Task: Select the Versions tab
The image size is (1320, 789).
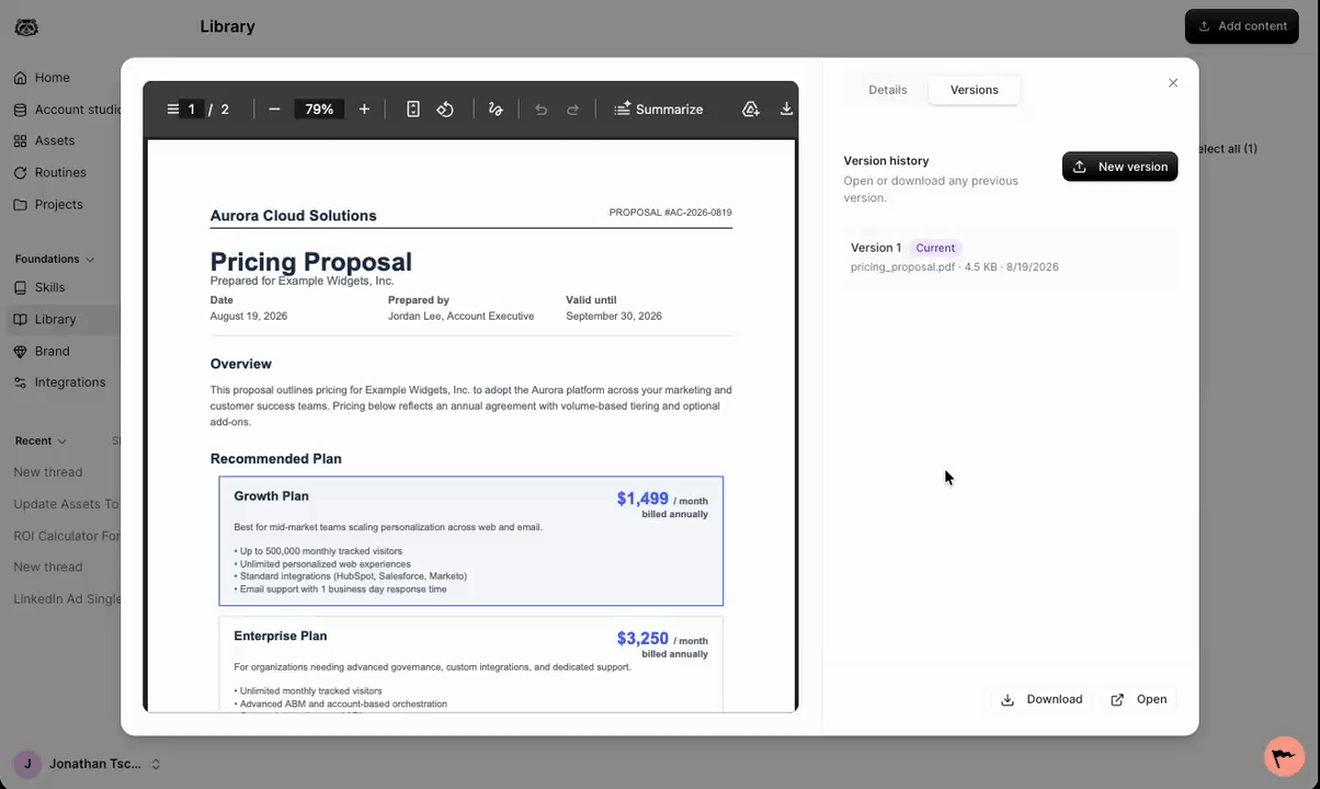Action: pyautogui.click(x=974, y=90)
